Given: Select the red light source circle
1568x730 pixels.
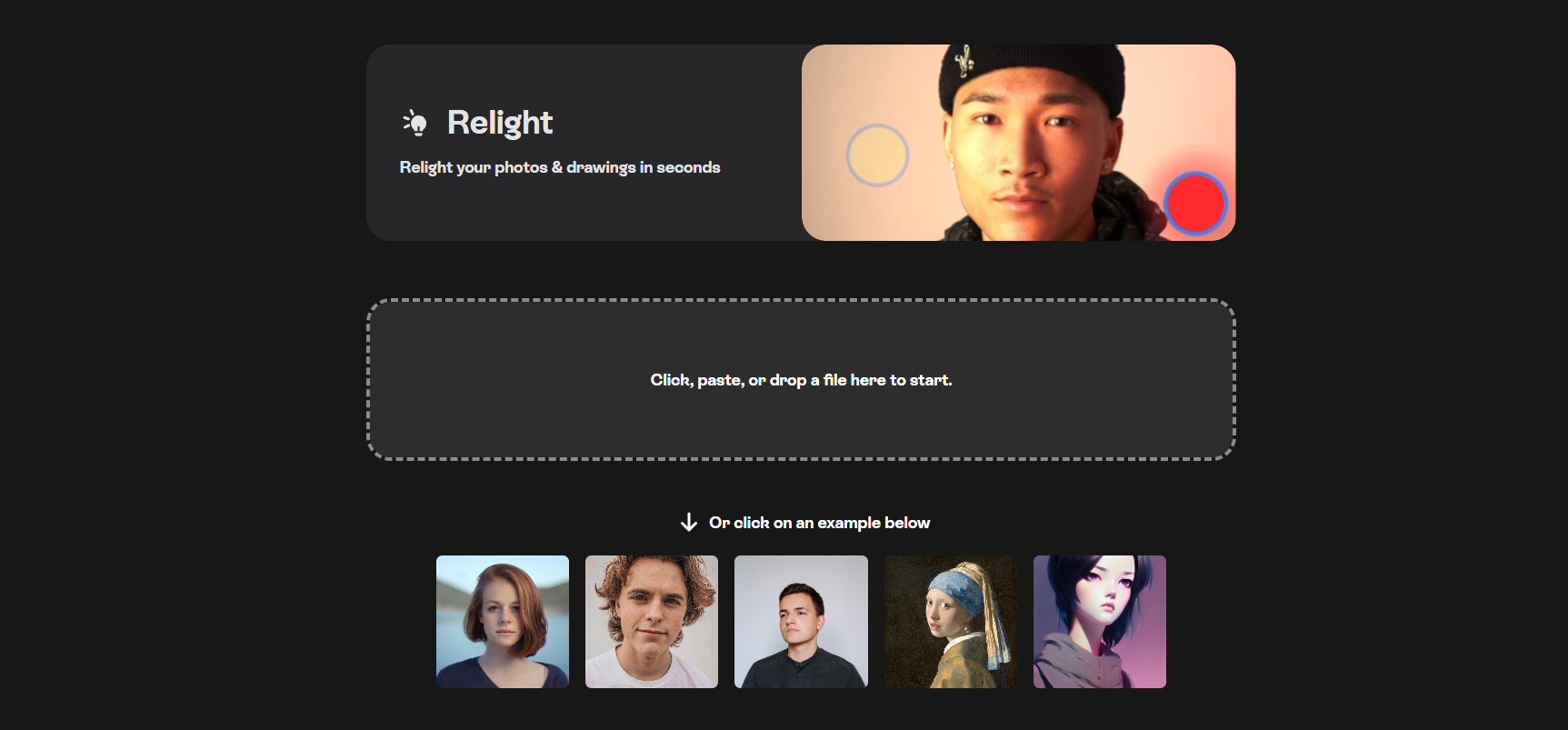Looking at the screenshot, I should 1195,203.
